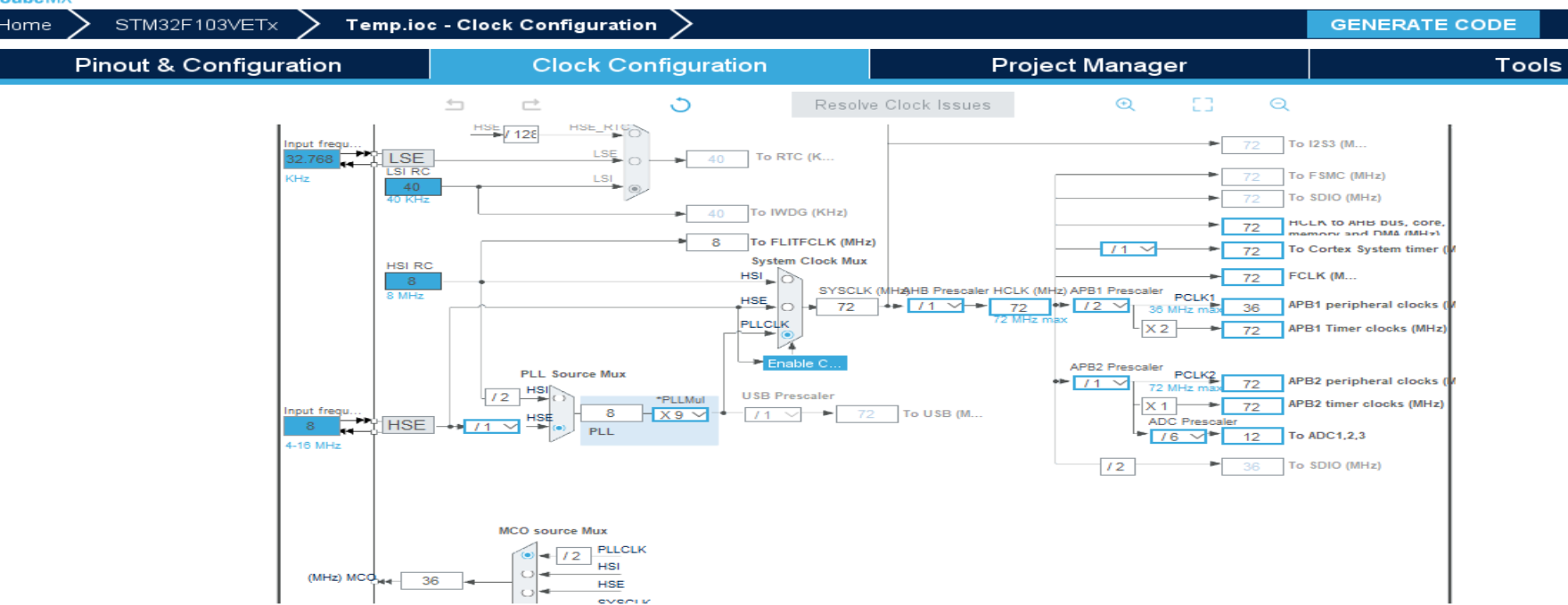The height and width of the screenshot is (605, 1568).
Task: Zoom in on the clock diagram
Action: pyautogui.click(x=1125, y=105)
